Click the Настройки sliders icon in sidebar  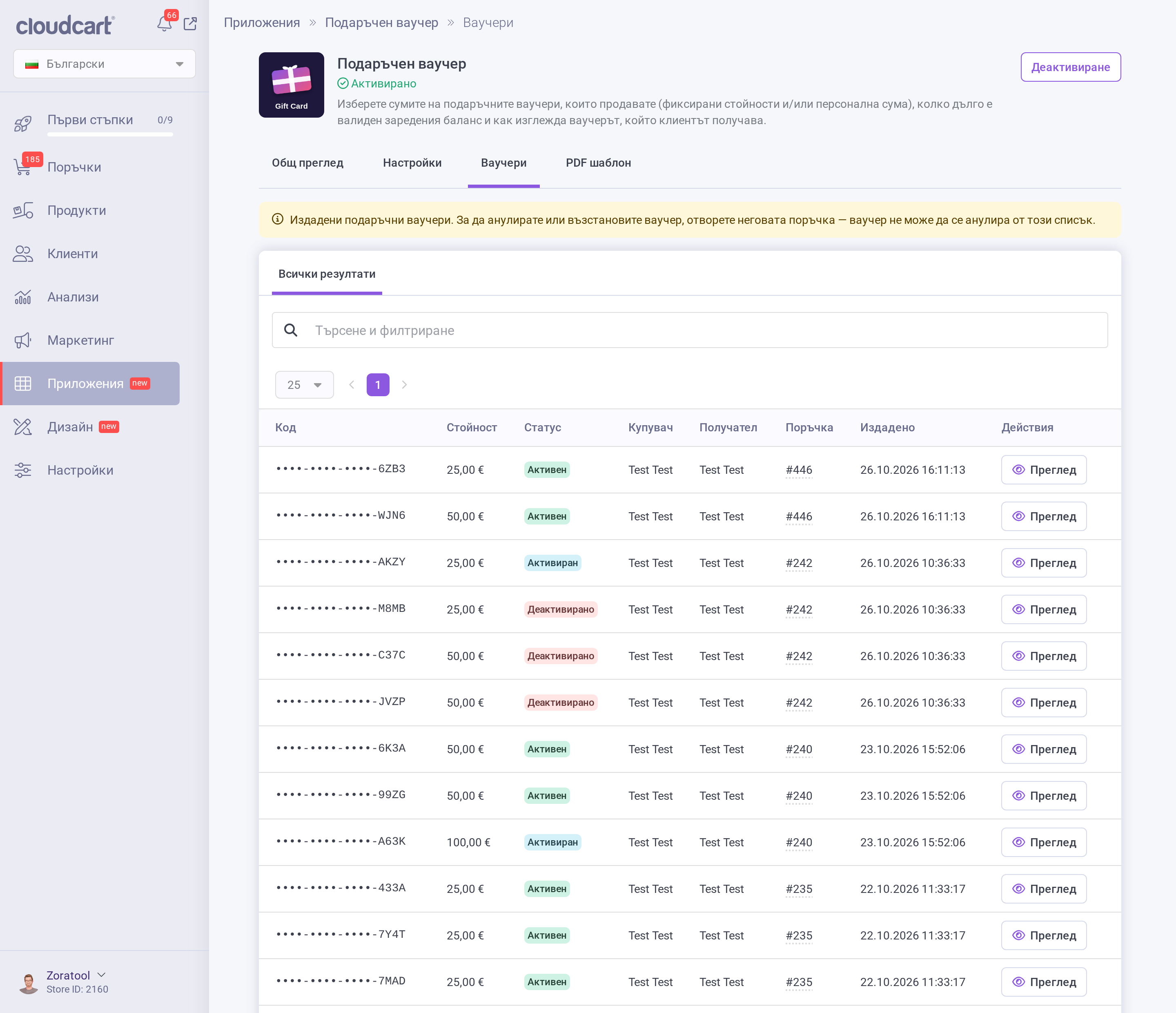[23, 470]
